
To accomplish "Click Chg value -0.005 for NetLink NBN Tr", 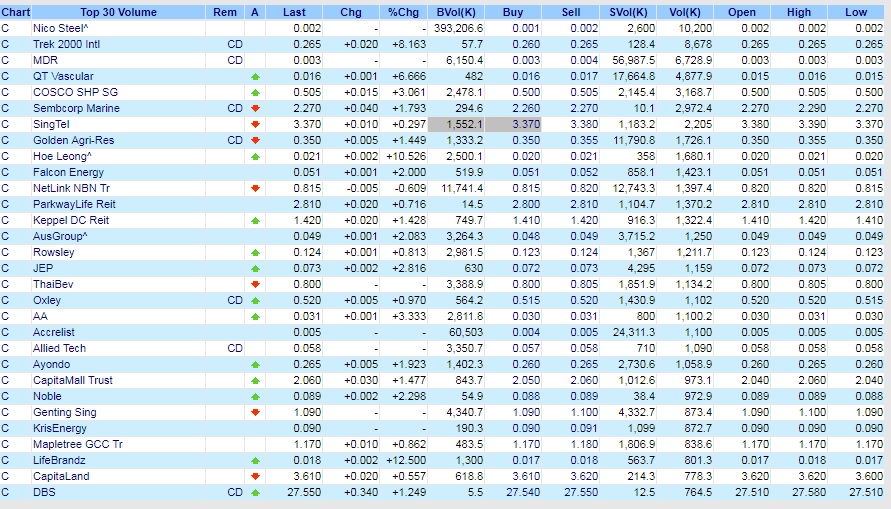I will click(361, 189).
